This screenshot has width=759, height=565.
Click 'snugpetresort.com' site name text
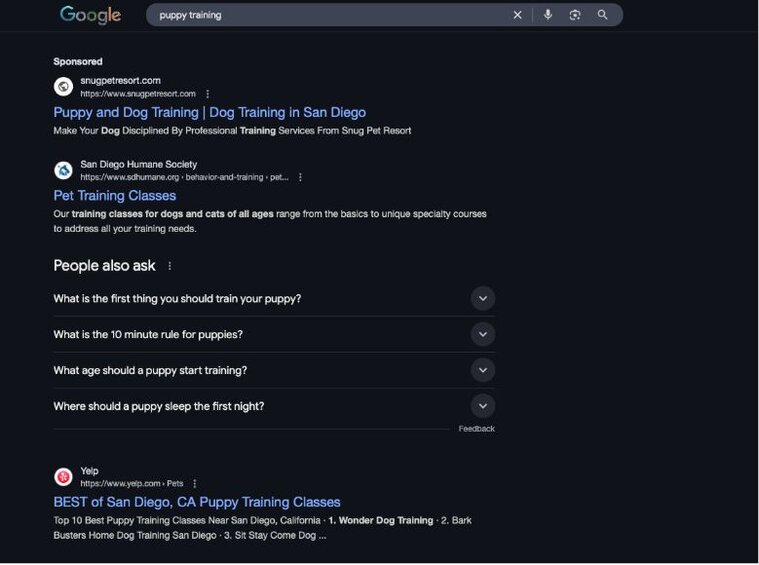[x=121, y=80]
